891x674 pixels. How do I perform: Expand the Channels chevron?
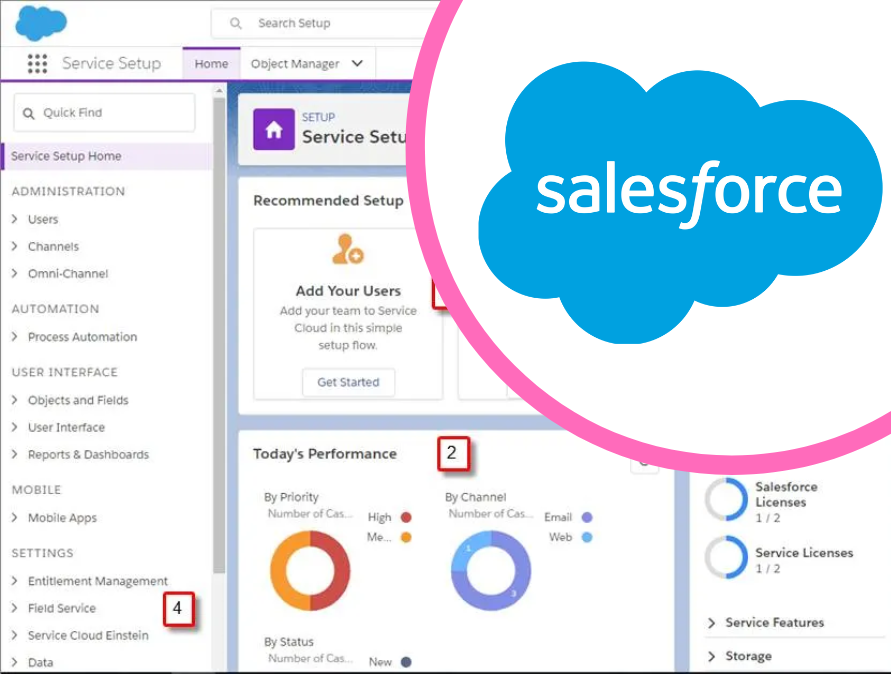[15, 246]
